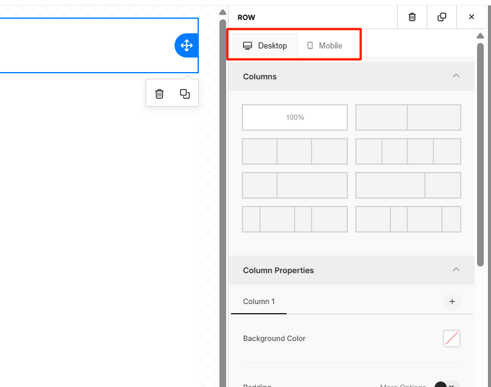Click the blue move handle on selected row
Screen dimensions: 491x387
tap(186, 45)
